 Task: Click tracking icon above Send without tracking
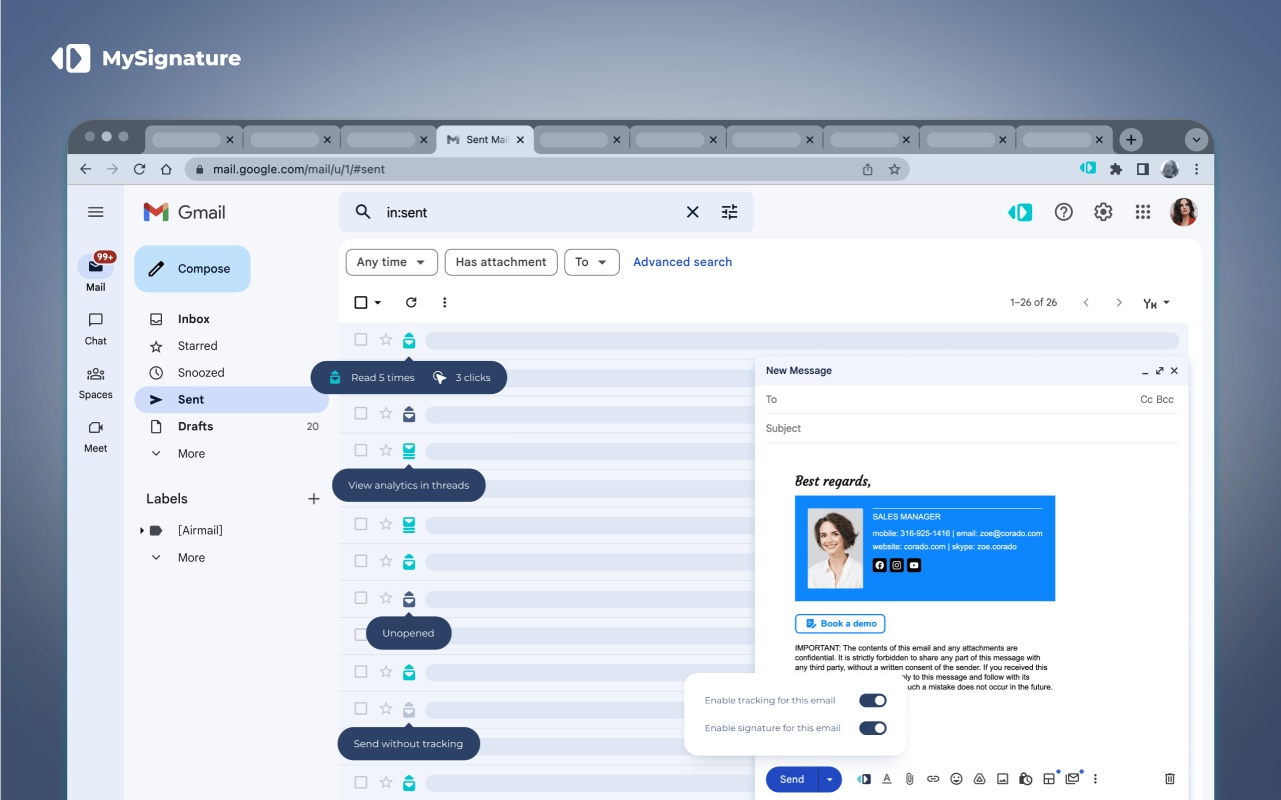[409, 710]
